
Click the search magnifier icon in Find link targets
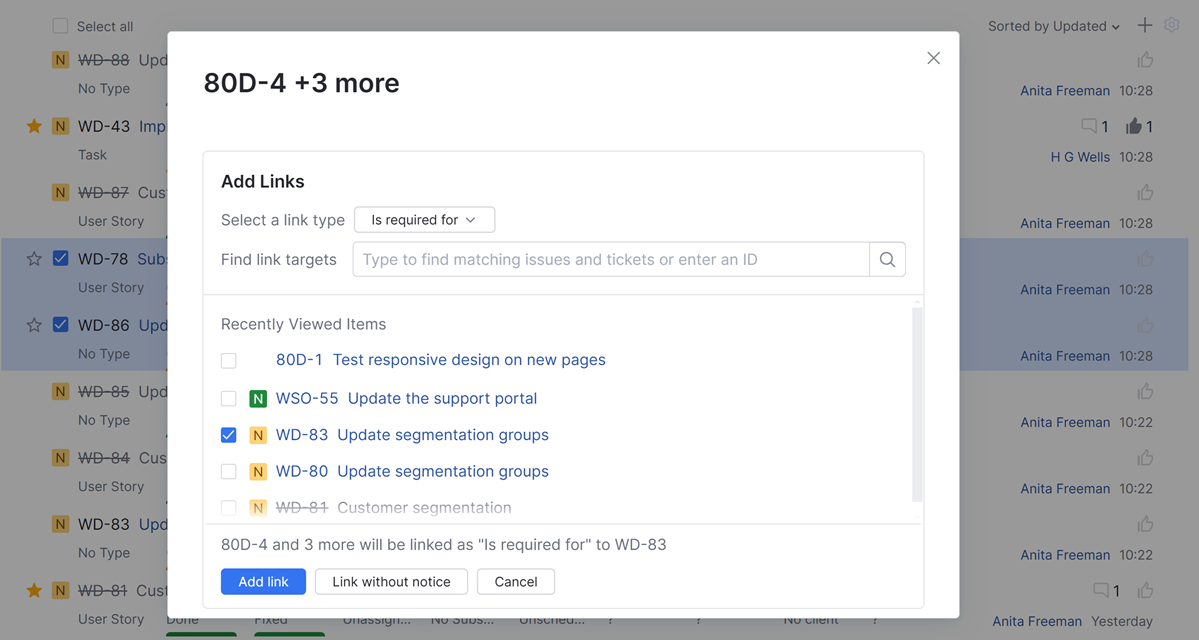click(887, 260)
